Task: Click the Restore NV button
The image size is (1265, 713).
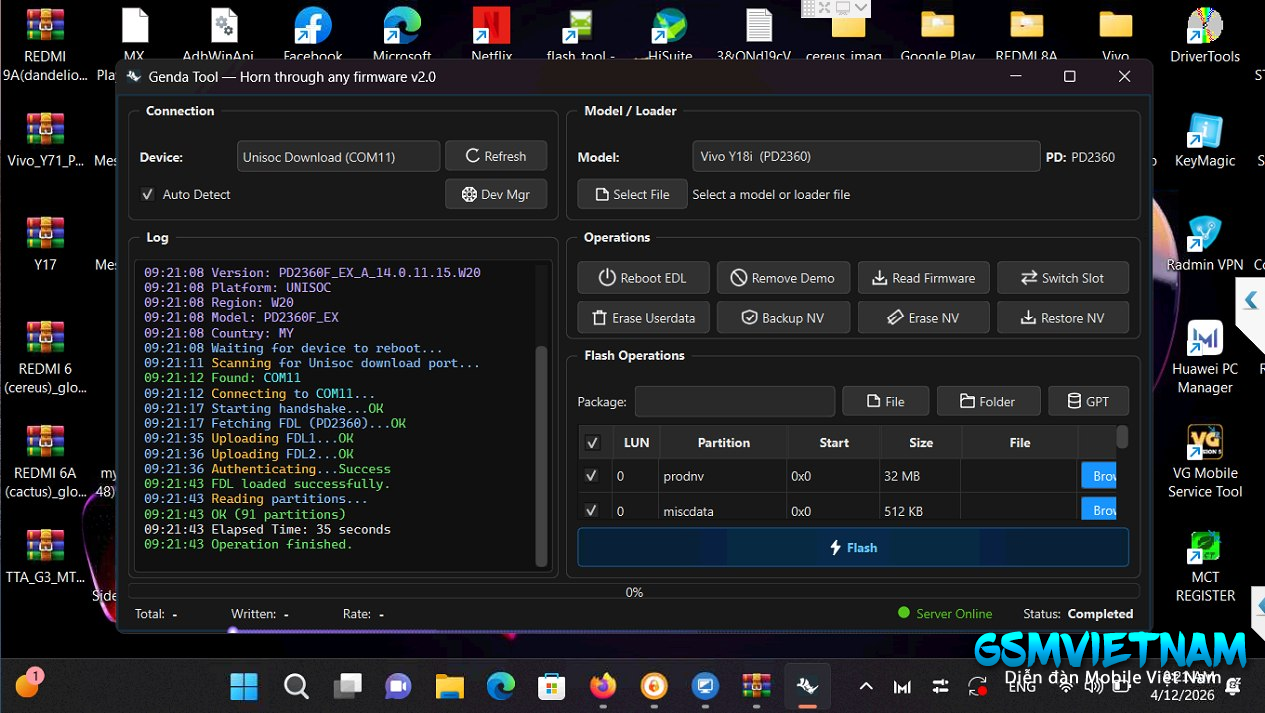Action: point(1063,318)
